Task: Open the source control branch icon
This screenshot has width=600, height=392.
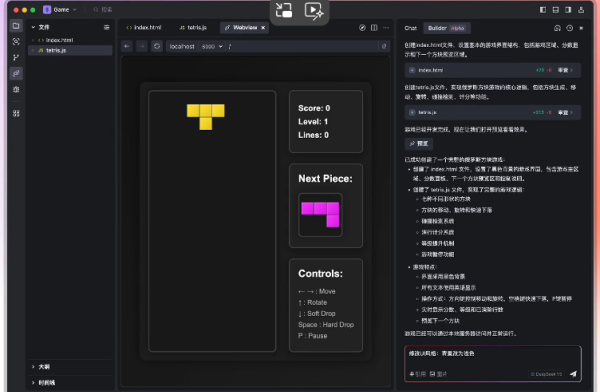Action: [x=16, y=57]
